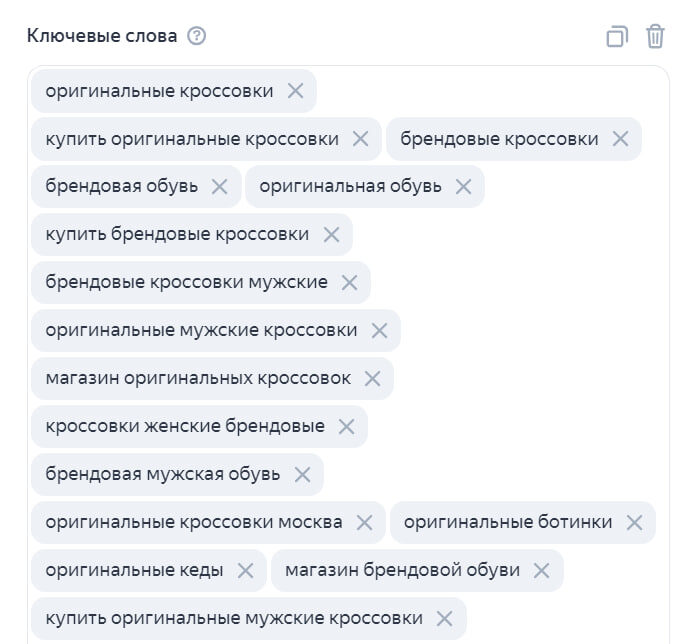
Task: Delete all keywords with the trash icon
Action: pyautogui.click(x=655, y=37)
